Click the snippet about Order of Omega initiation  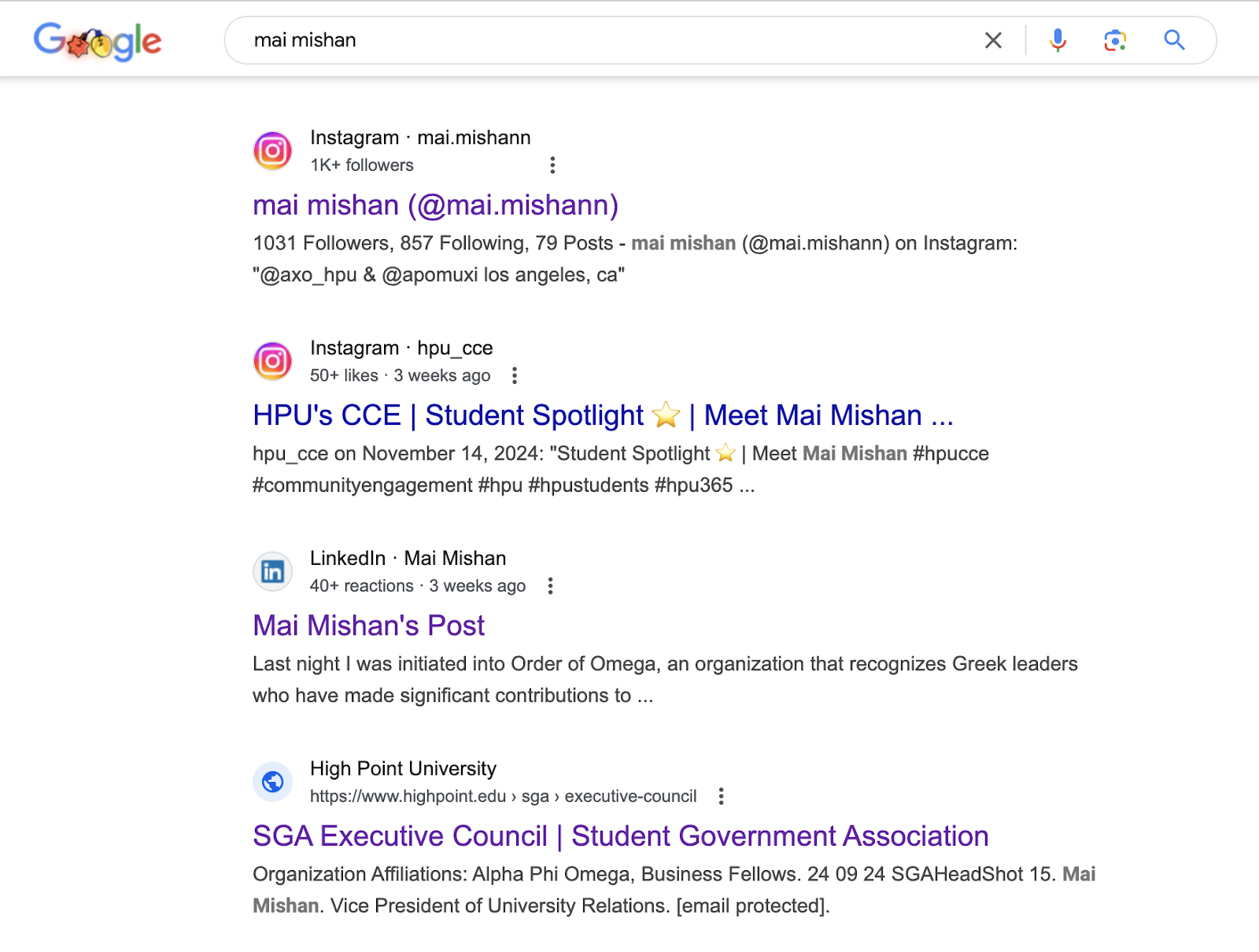665,680
